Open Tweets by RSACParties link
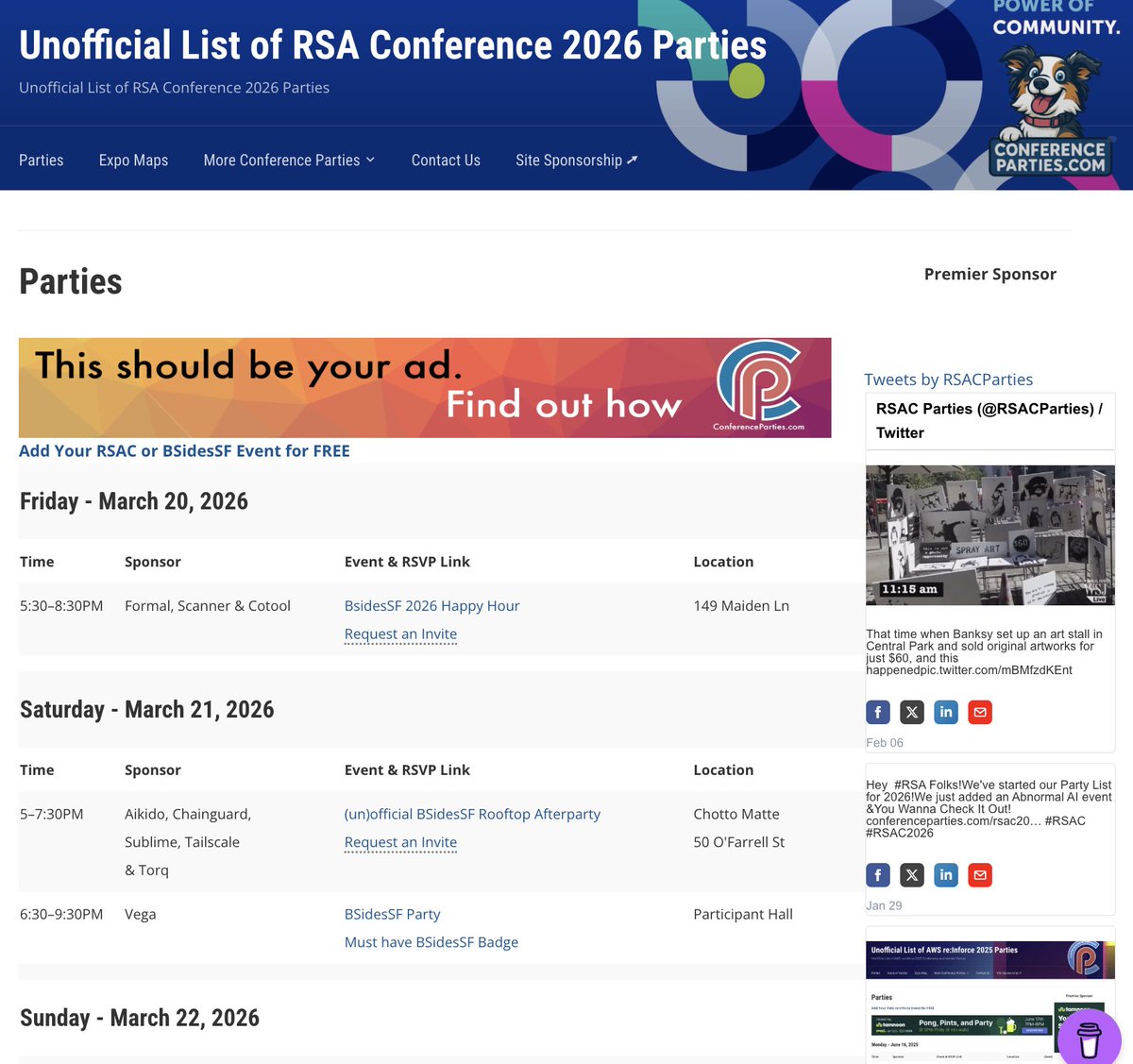 [948, 380]
